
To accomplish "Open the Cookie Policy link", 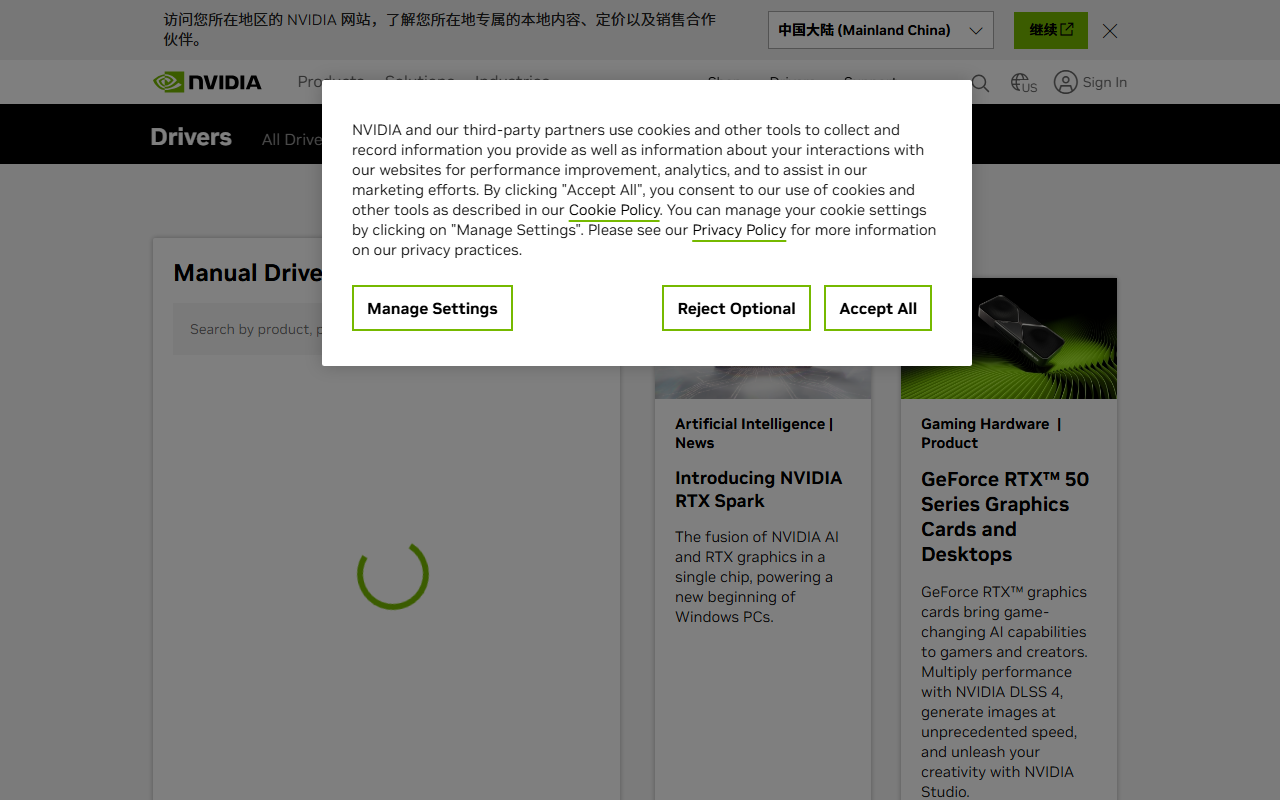I will [x=614, y=210].
